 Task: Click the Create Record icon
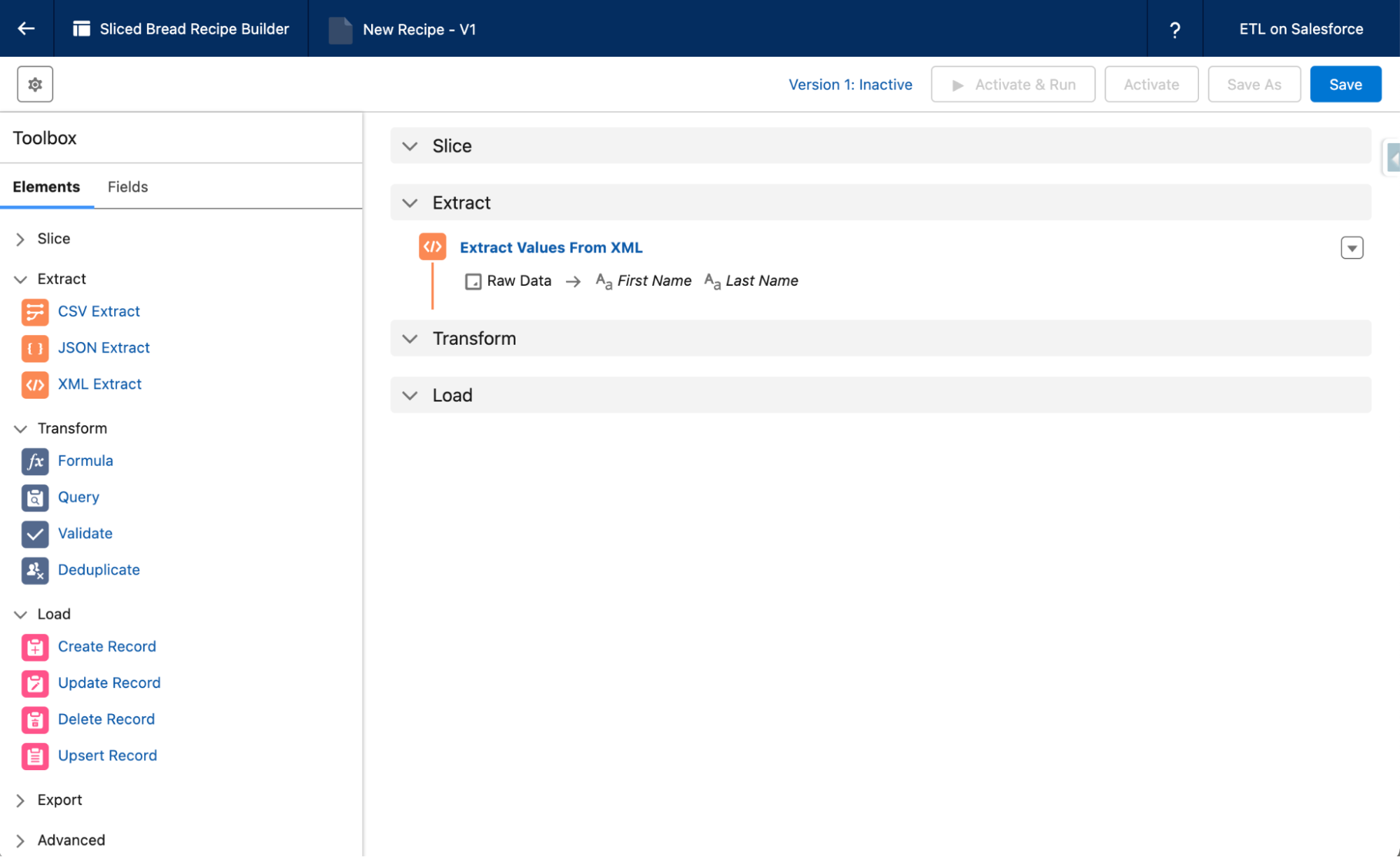click(x=34, y=647)
